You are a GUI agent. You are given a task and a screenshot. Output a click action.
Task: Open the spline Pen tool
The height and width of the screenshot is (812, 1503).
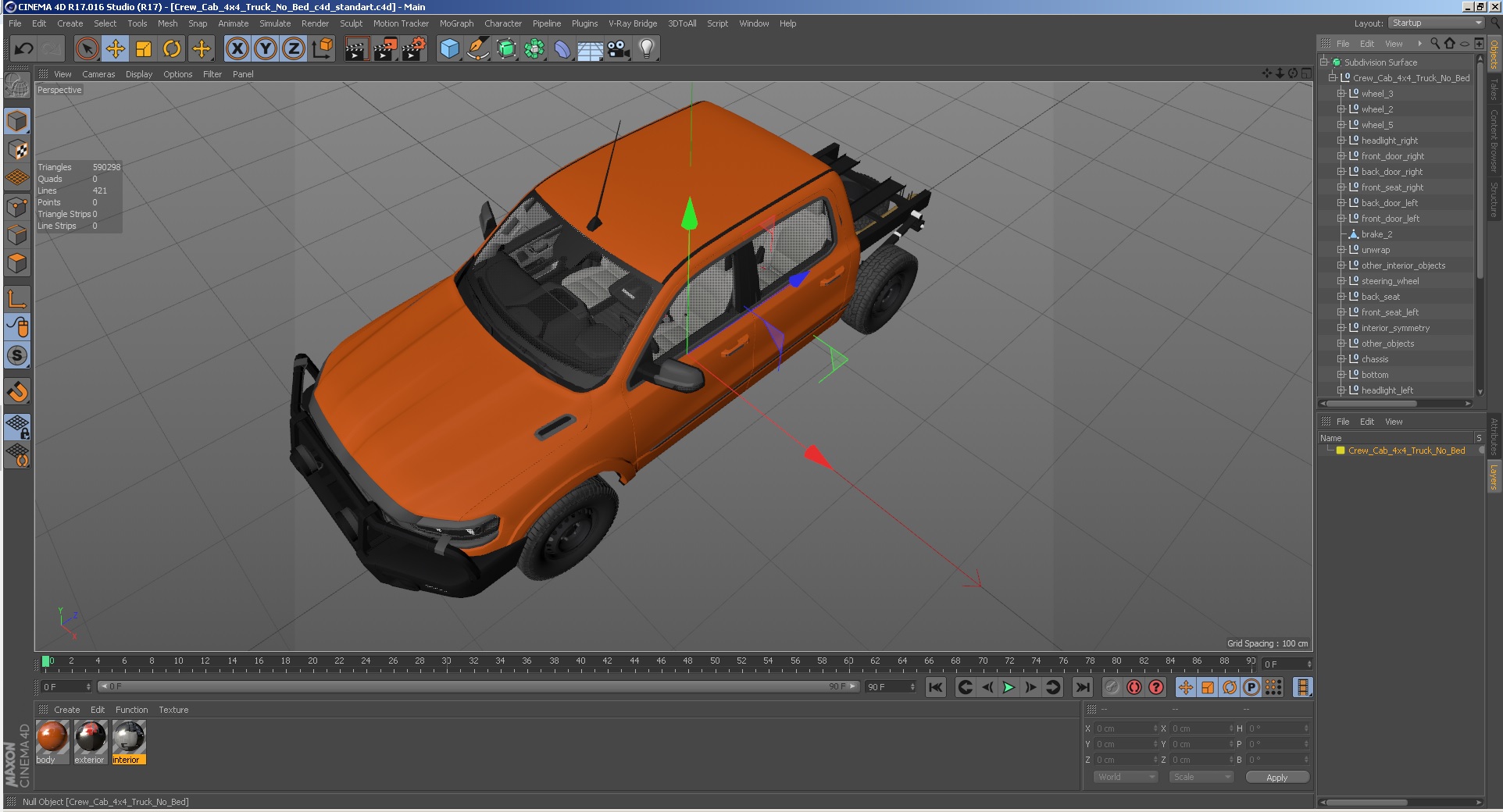[x=477, y=49]
